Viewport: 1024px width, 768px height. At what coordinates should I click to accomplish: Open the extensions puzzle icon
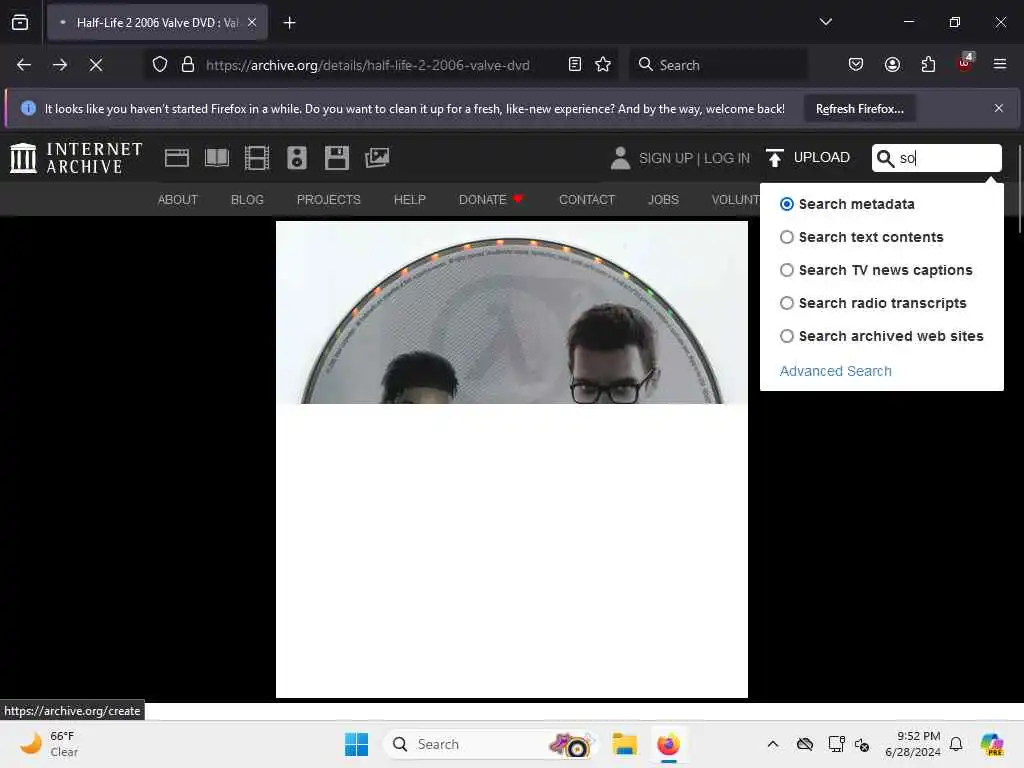[928, 65]
